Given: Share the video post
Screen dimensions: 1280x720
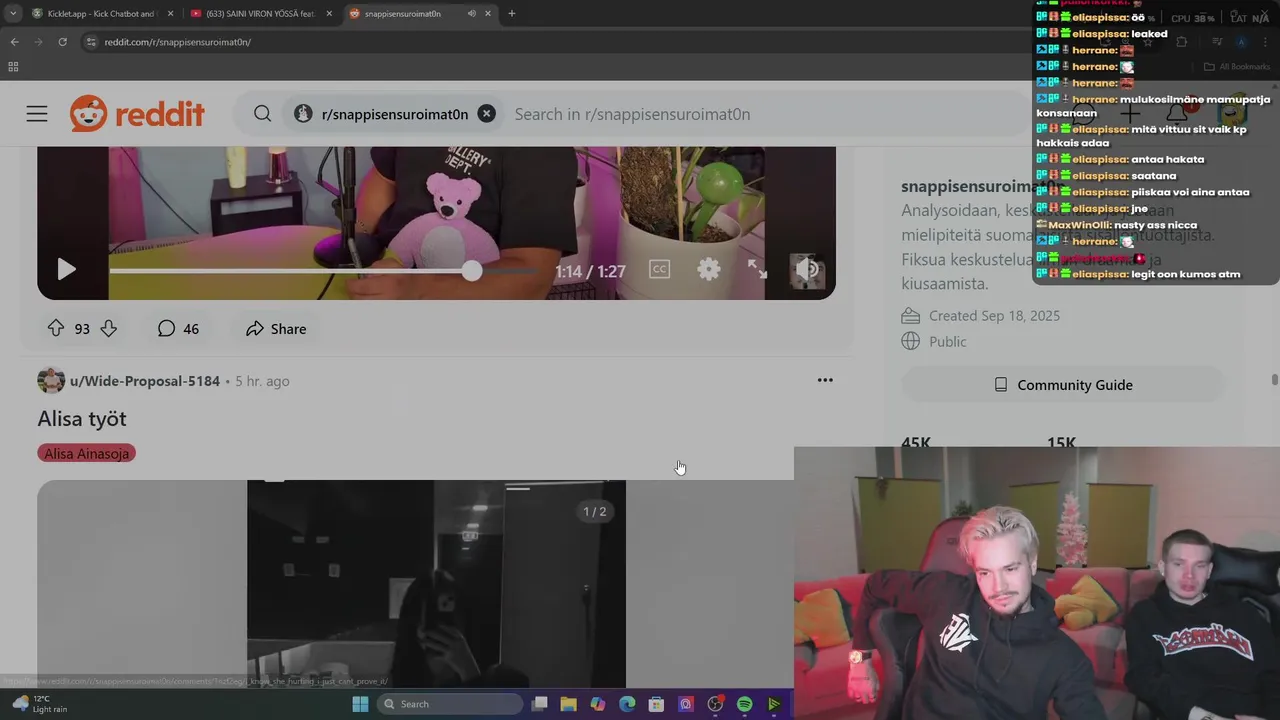Looking at the screenshot, I should (x=276, y=328).
